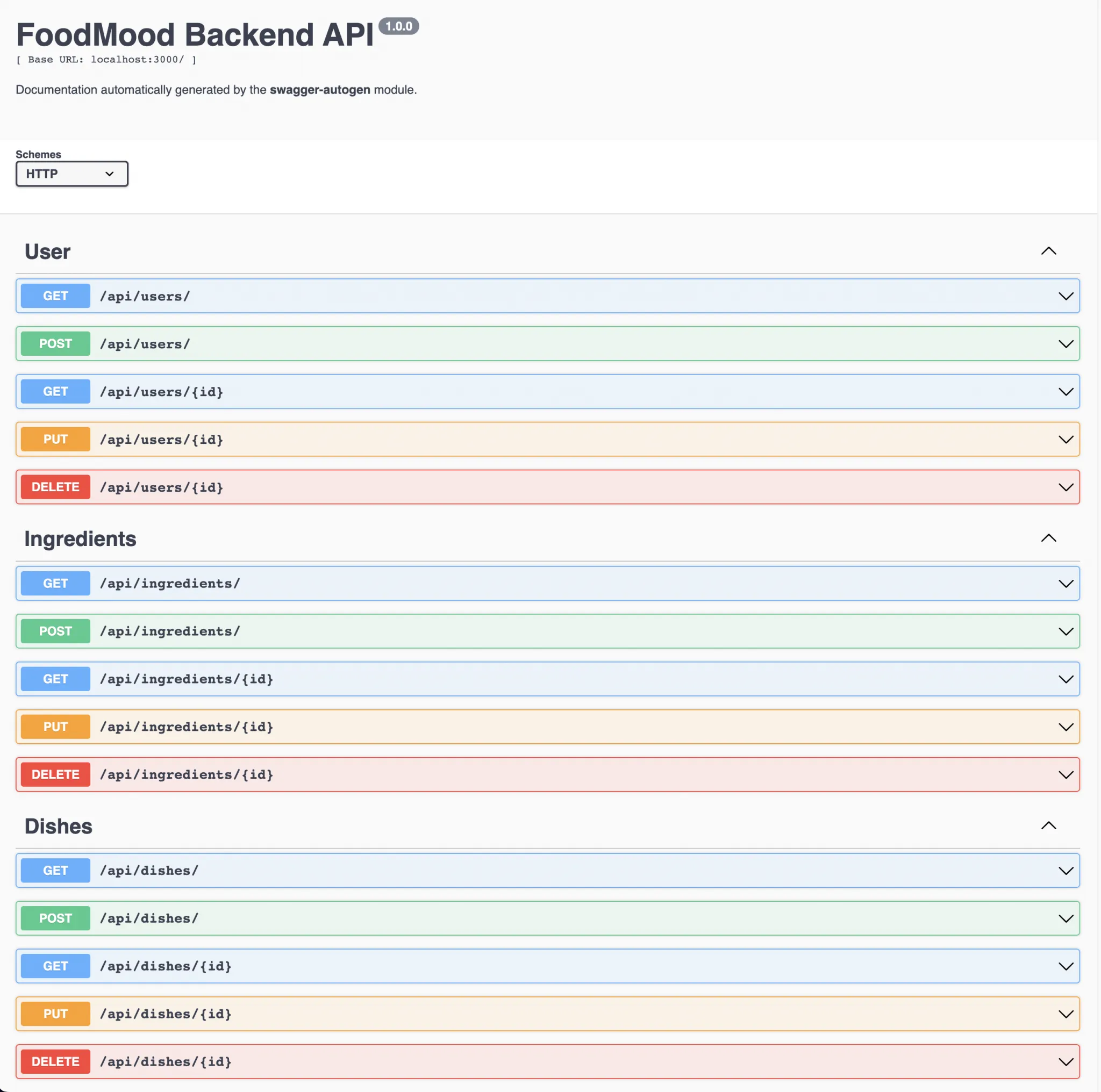Viewport: 1101px width, 1092px height.
Task: Expand arrow on DELETE /api/dishes/{id} row
Action: point(1065,1062)
